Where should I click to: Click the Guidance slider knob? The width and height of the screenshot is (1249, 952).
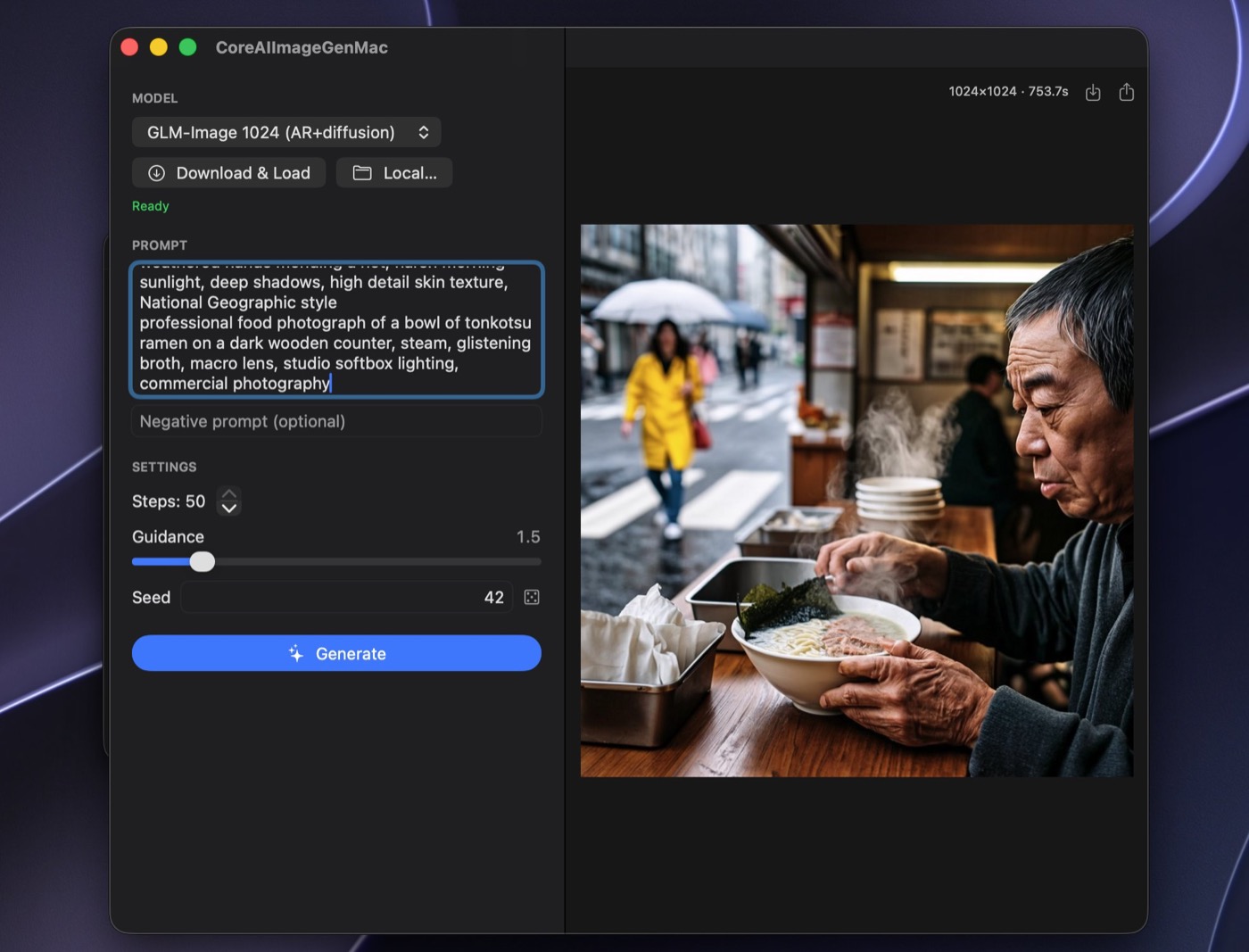[x=203, y=561]
